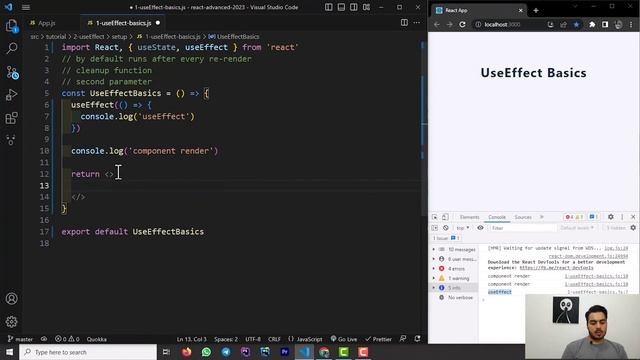The width and height of the screenshot is (640, 360).
Task: Toggle Primary Side Bar layout icon
Action: (x=329, y=7)
